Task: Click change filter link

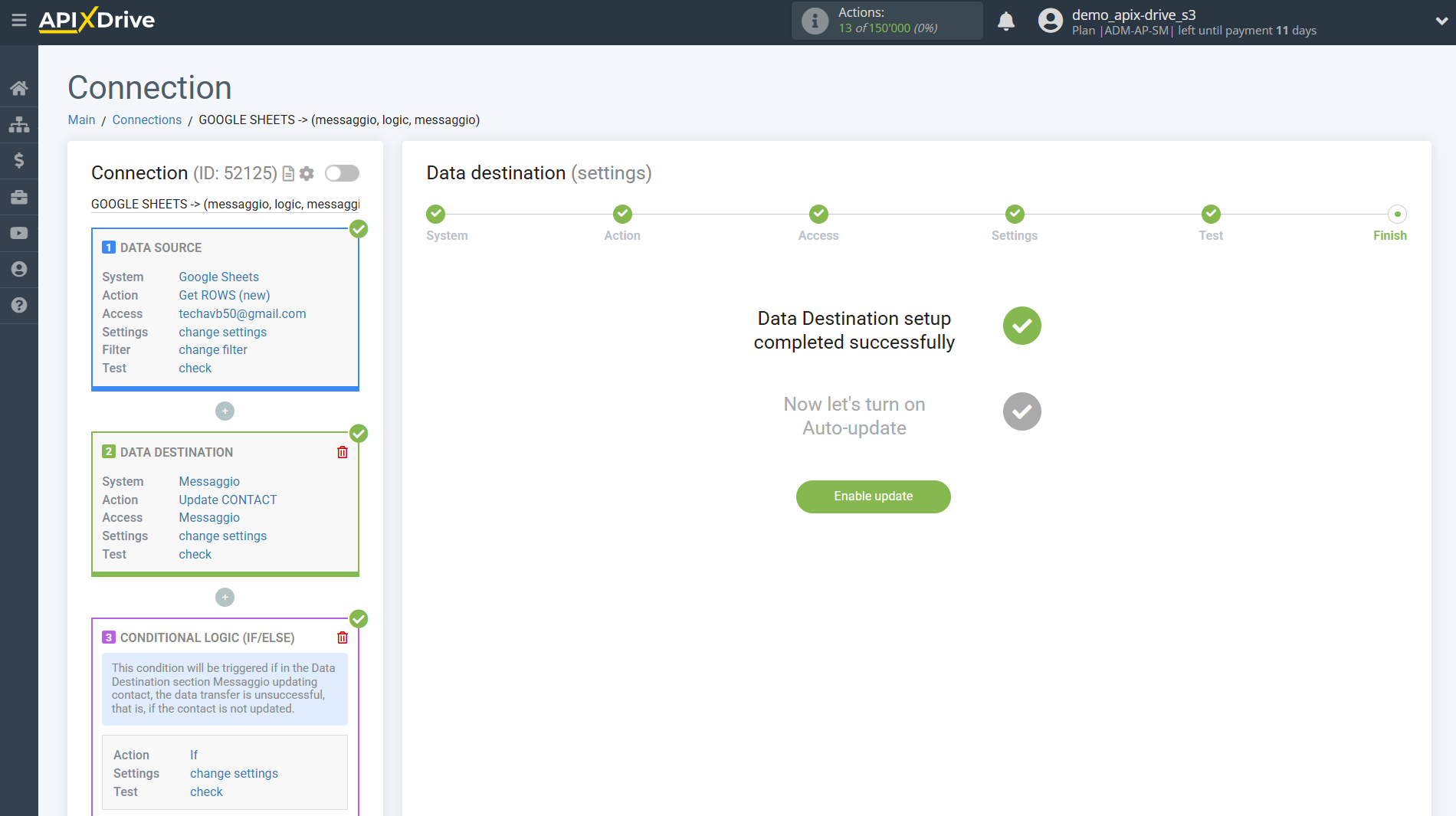Action: [x=213, y=349]
